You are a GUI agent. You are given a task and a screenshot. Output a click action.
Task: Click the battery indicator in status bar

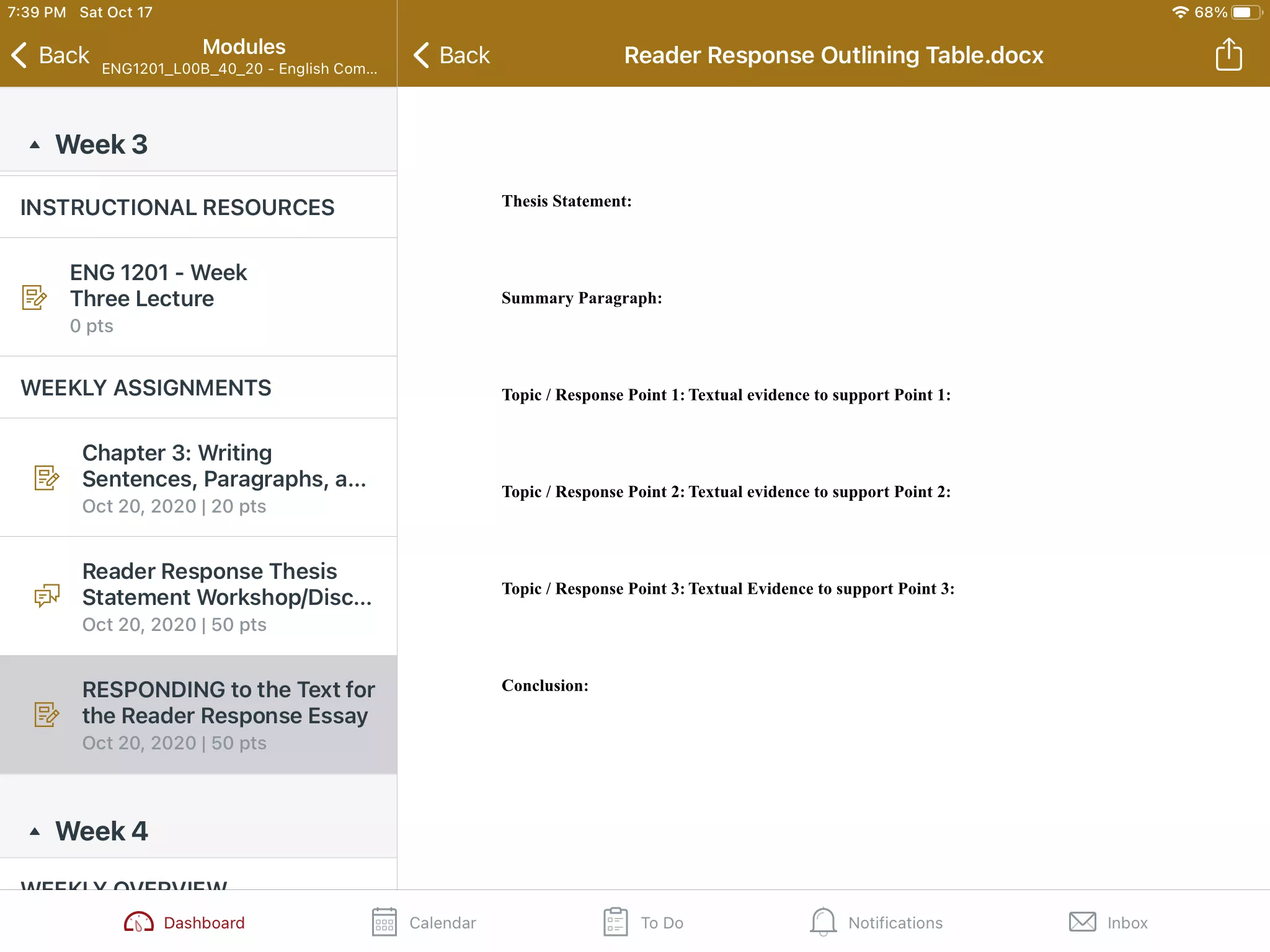1246,12
